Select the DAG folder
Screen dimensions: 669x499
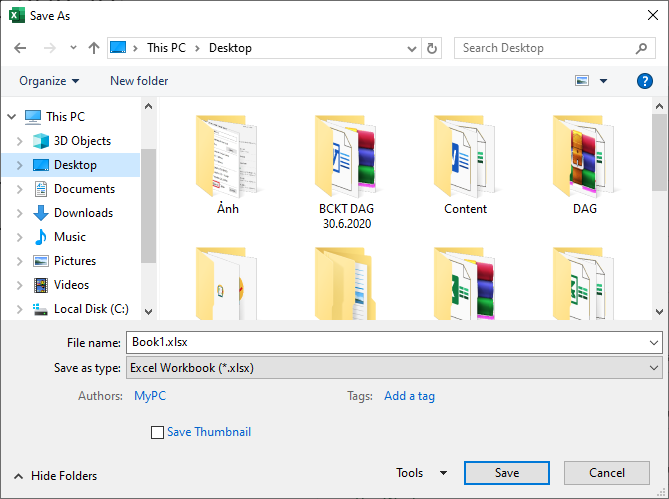coord(585,165)
